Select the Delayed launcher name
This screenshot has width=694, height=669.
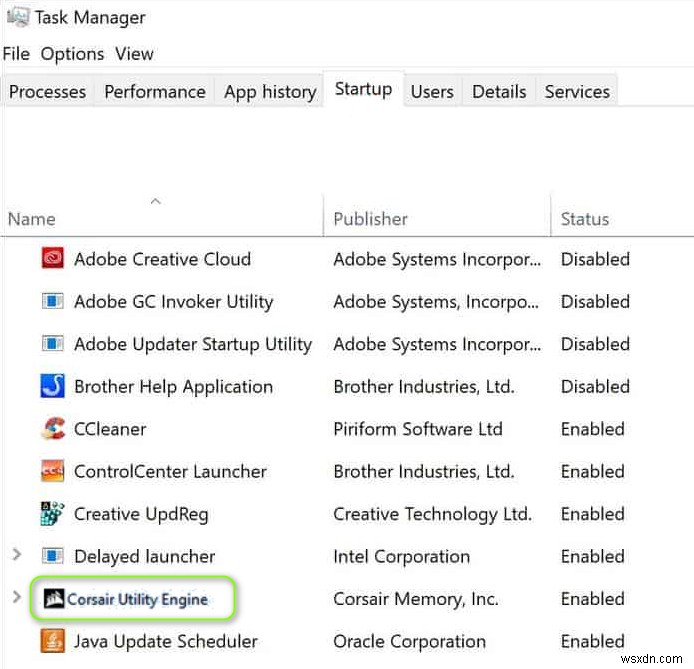coord(145,557)
